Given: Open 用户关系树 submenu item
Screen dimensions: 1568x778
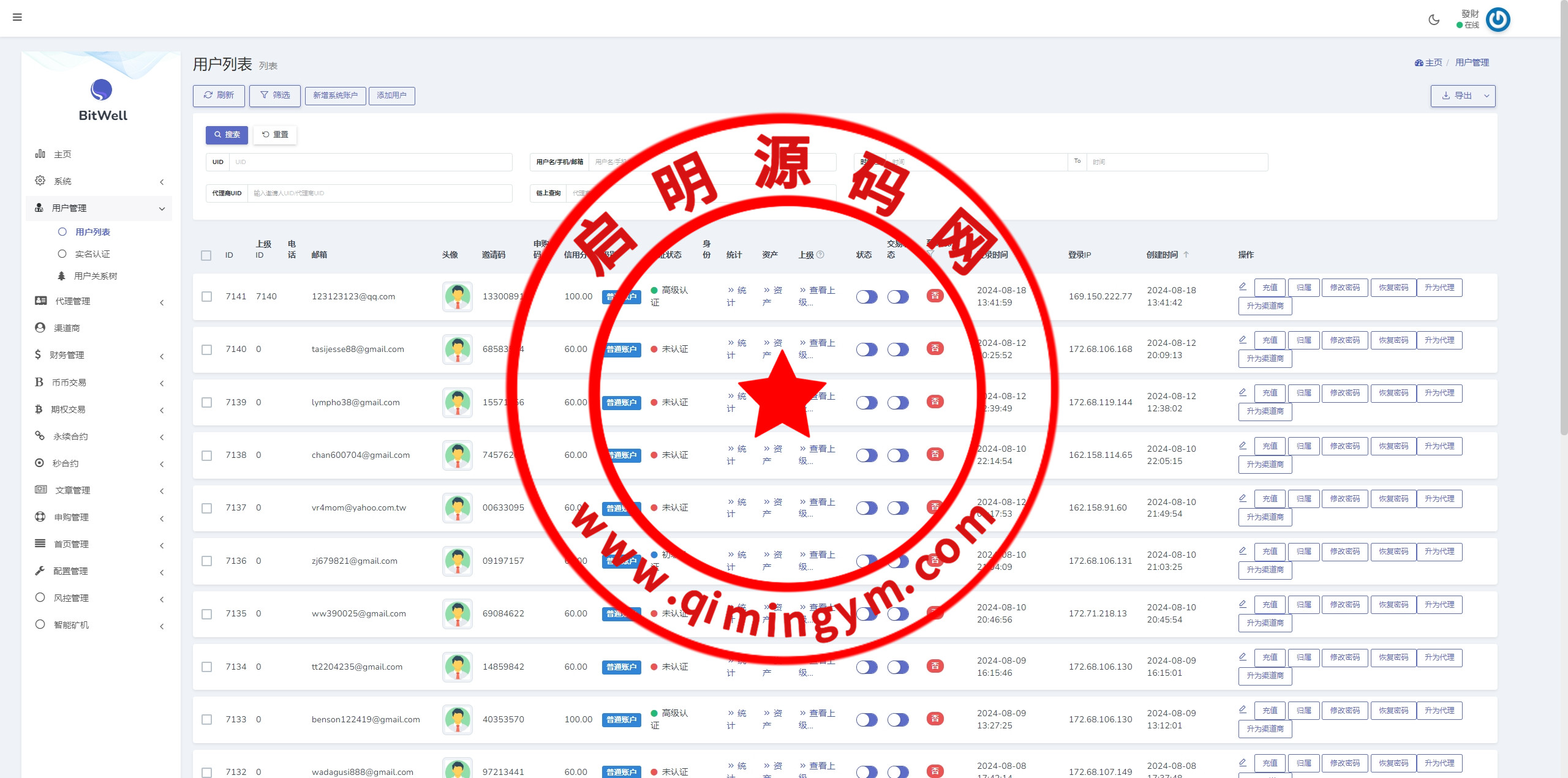Looking at the screenshot, I should coord(95,276).
